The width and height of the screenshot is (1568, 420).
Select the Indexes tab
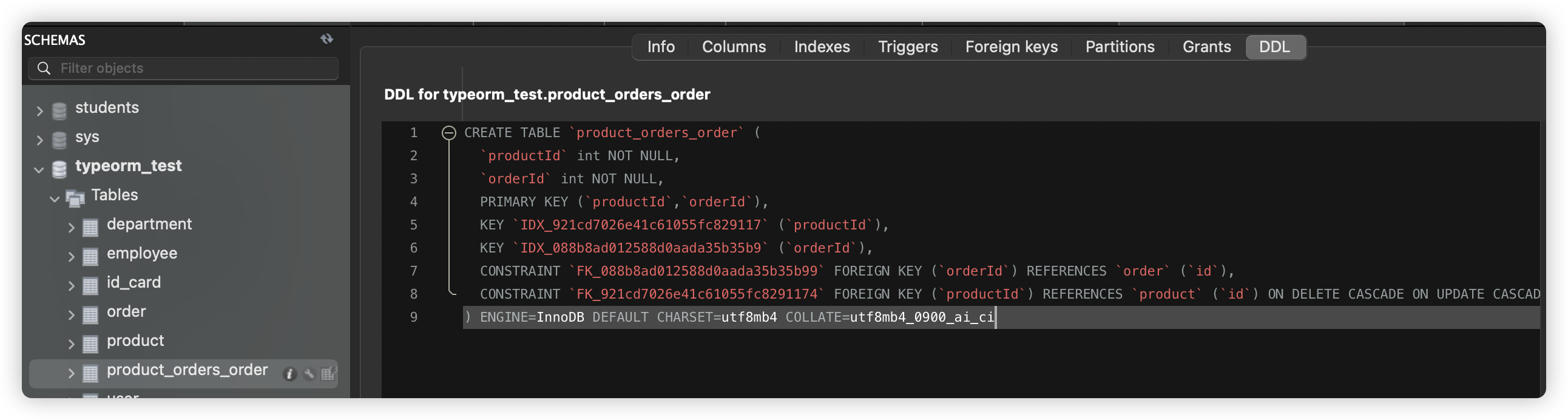822,47
